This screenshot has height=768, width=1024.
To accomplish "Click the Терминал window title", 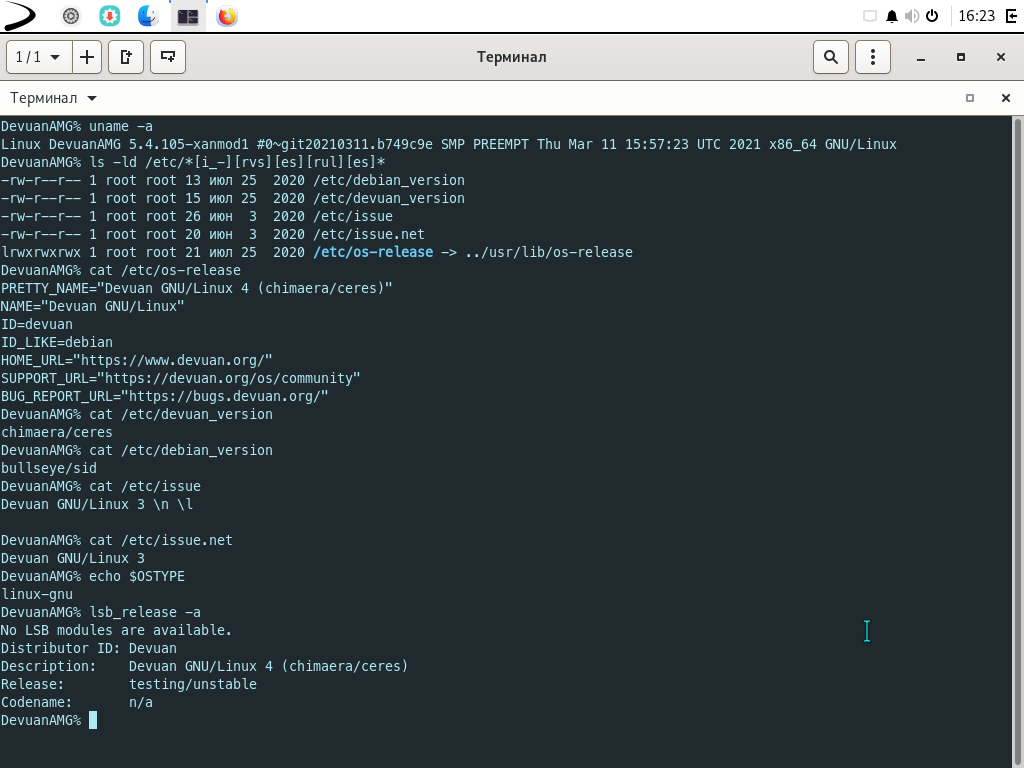I will [511, 57].
